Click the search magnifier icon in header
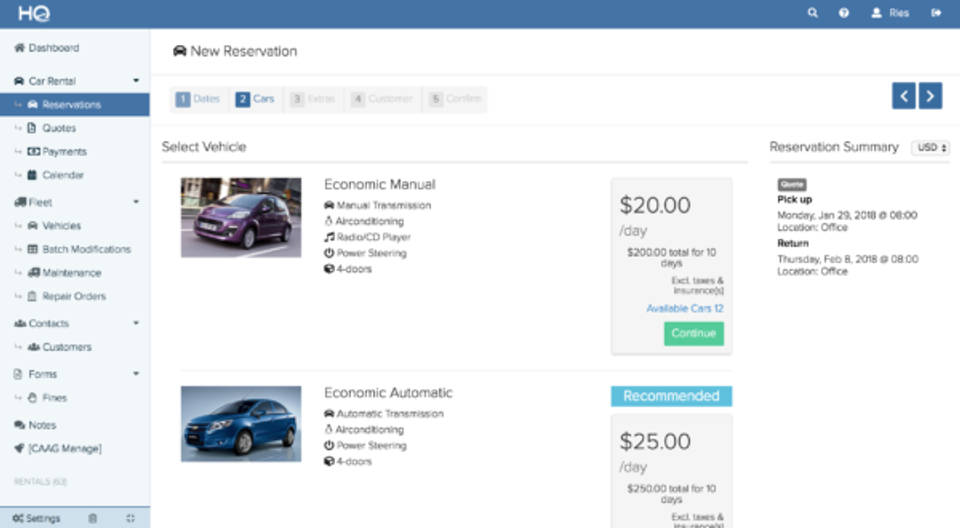960x528 pixels. (812, 13)
